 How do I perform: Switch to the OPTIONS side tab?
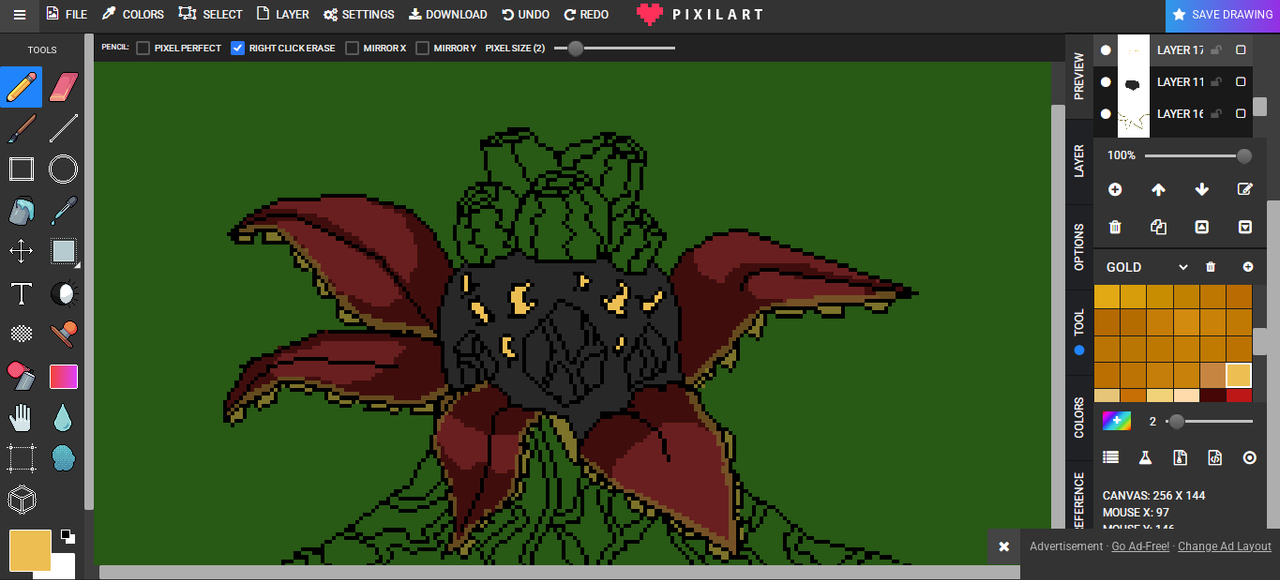click(x=1079, y=247)
